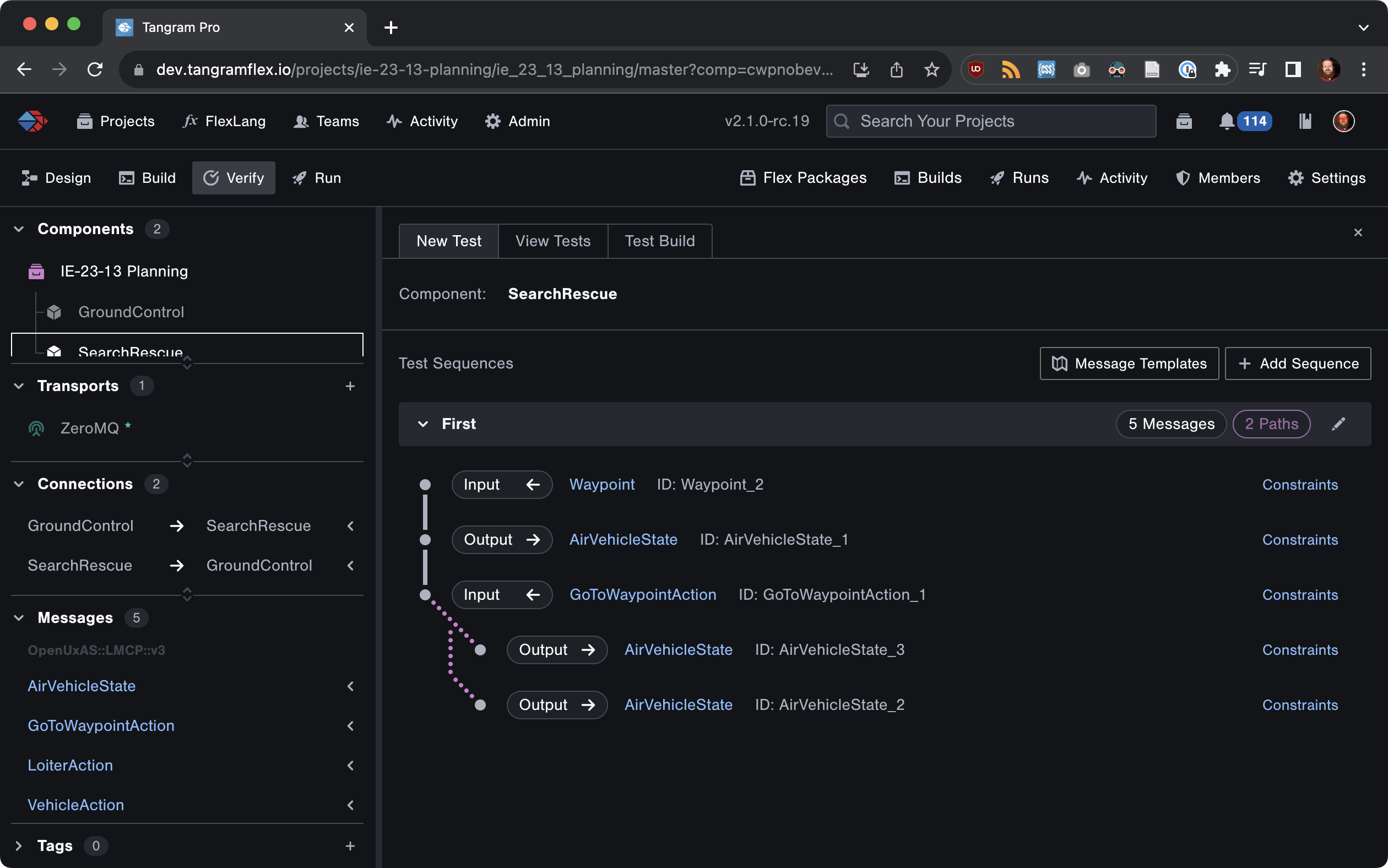This screenshot has width=1388, height=868.
Task: Open the Build mode tab
Action: tap(148, 178)
